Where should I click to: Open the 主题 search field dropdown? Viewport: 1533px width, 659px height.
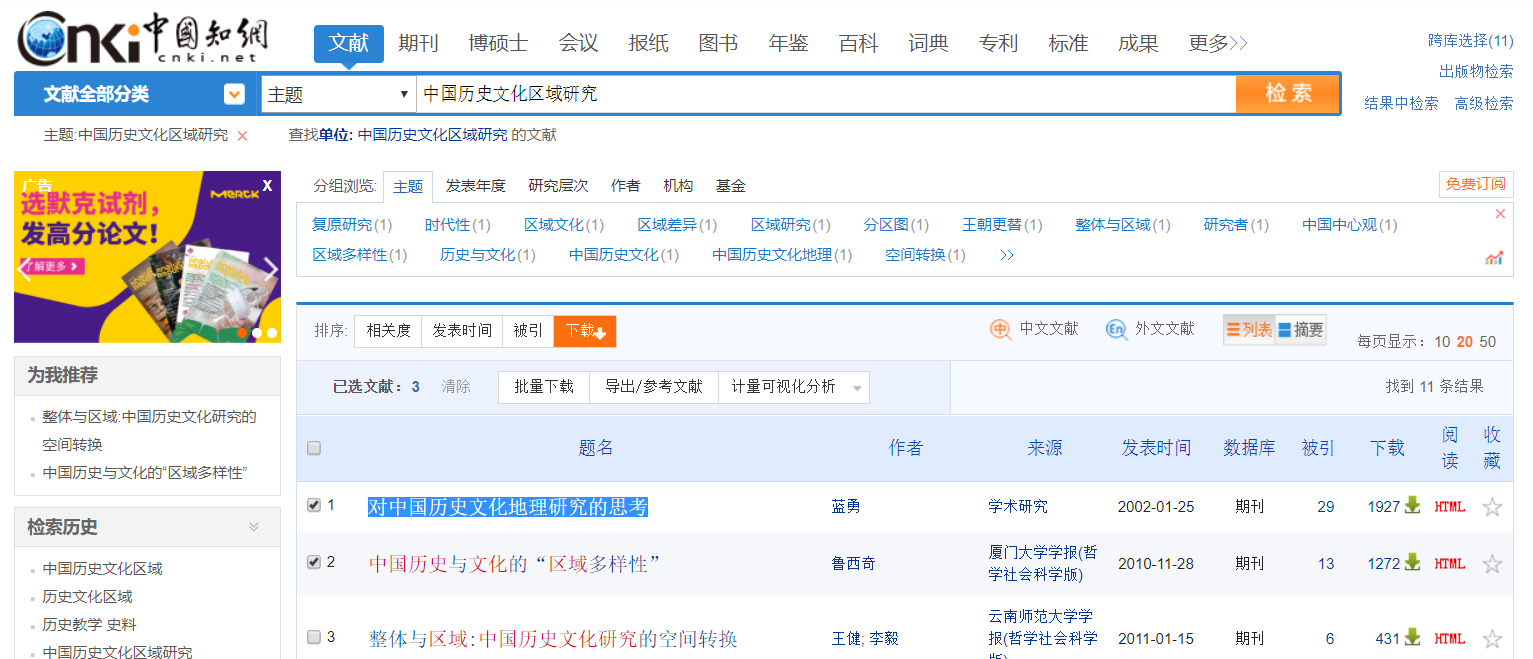(338, 94)
